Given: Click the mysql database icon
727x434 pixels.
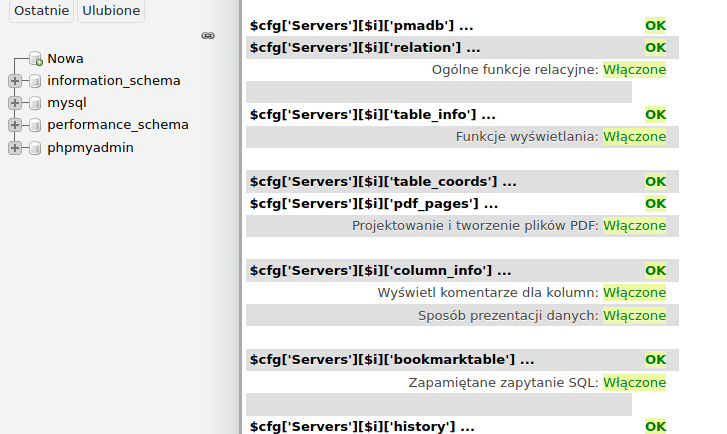Looking at the screenshot, I should [35, 103].
